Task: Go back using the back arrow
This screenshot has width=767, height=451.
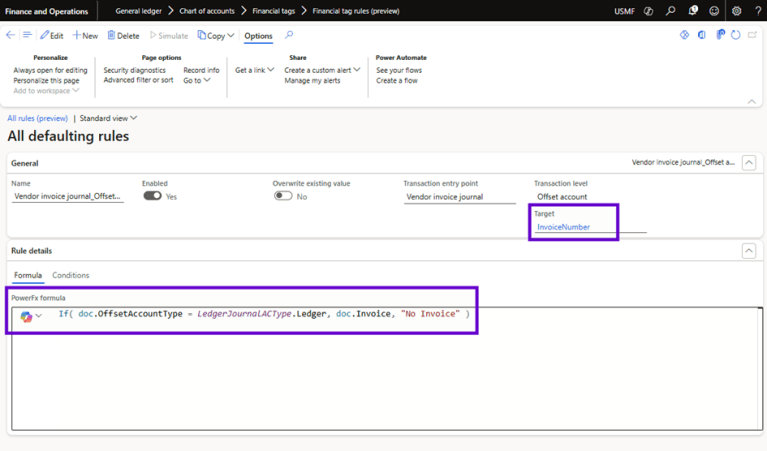Action: (10, 35)
